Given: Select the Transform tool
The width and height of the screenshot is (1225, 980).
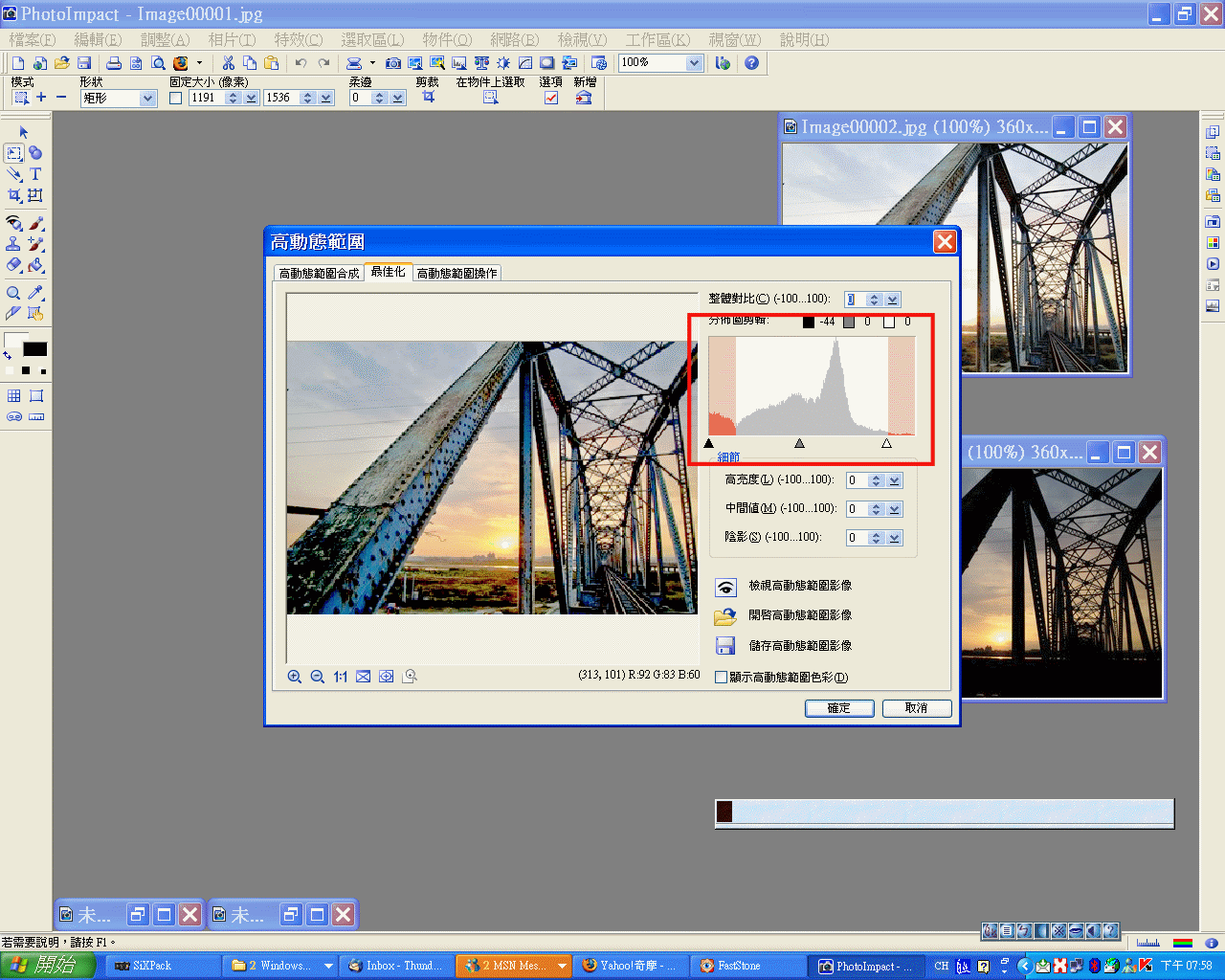Looking at the screenshot, I should pyautogui.click(x=35, y=195).
